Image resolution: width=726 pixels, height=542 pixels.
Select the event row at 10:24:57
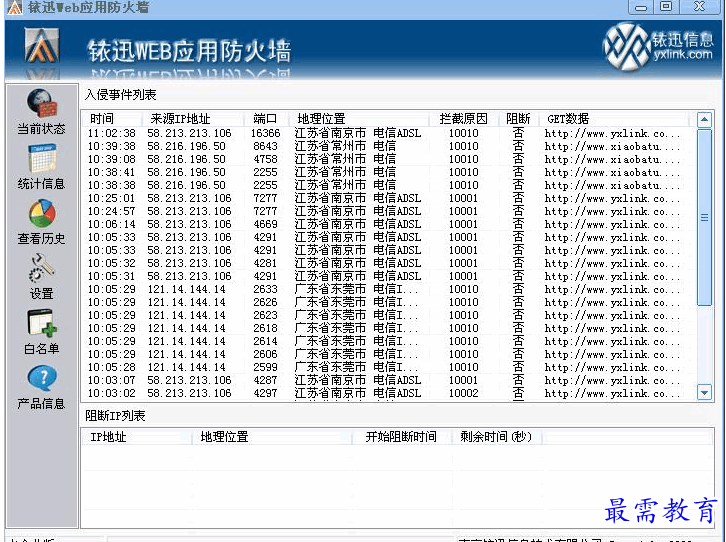point(384,211)
